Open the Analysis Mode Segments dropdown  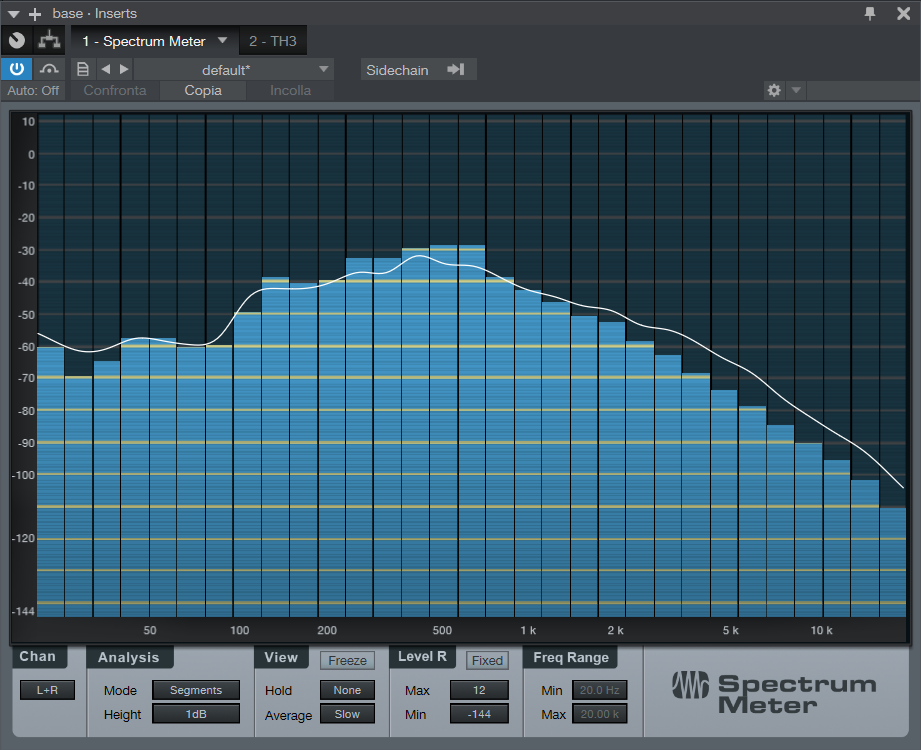point(196,690)
